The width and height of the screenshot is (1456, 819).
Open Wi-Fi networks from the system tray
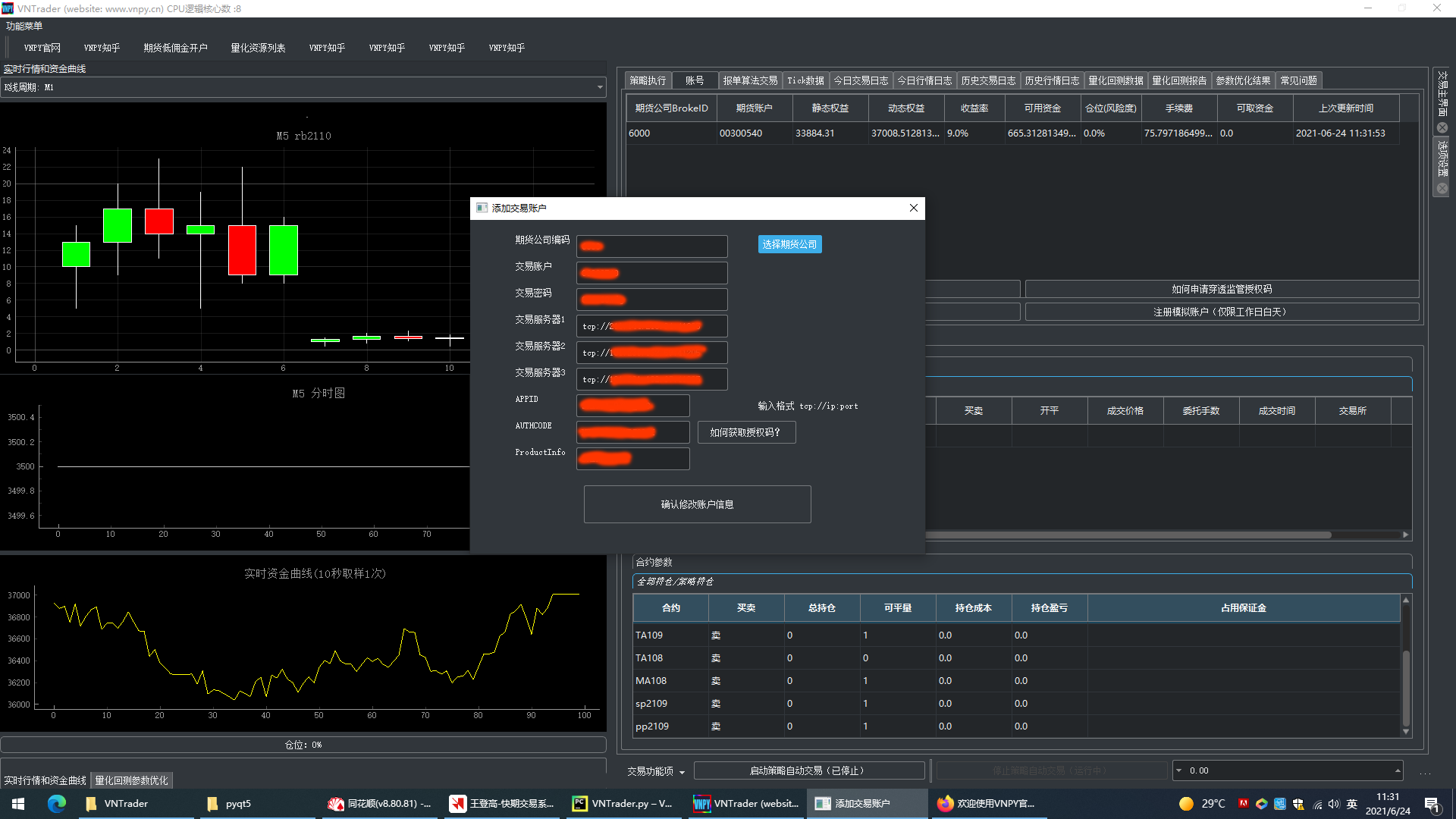(1317, 805)
